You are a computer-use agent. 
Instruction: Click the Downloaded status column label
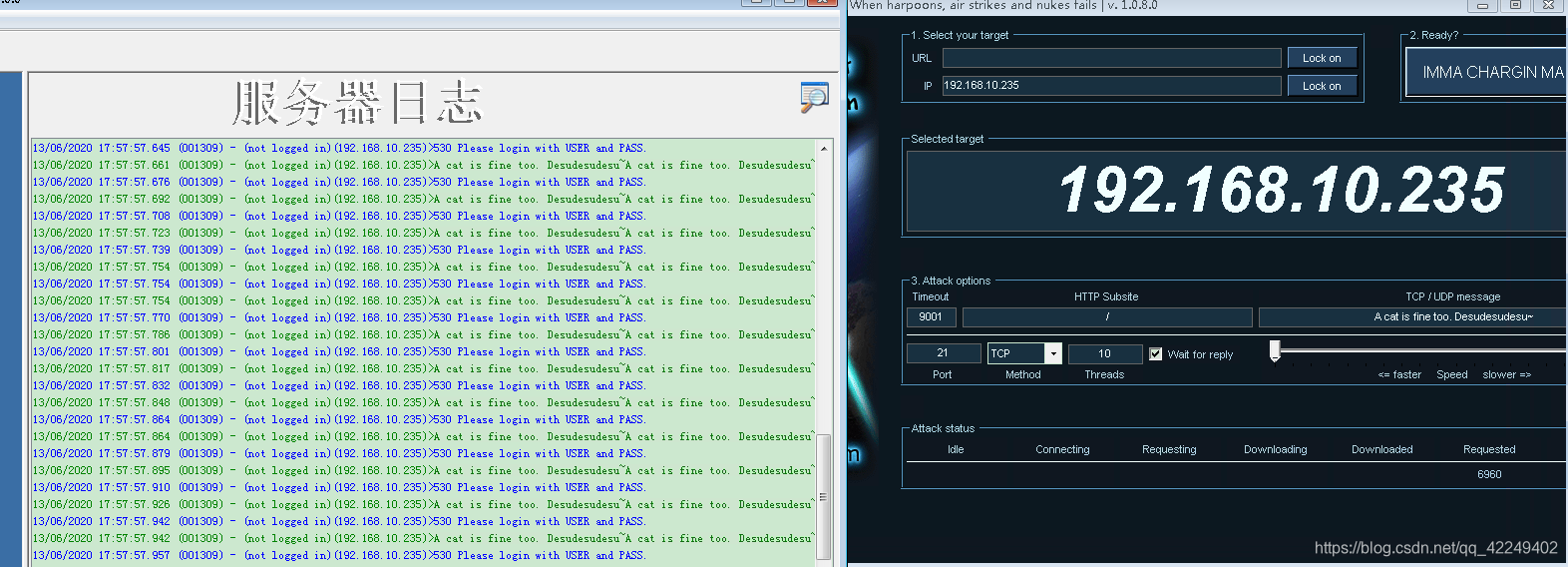[x=1381, y=449]
